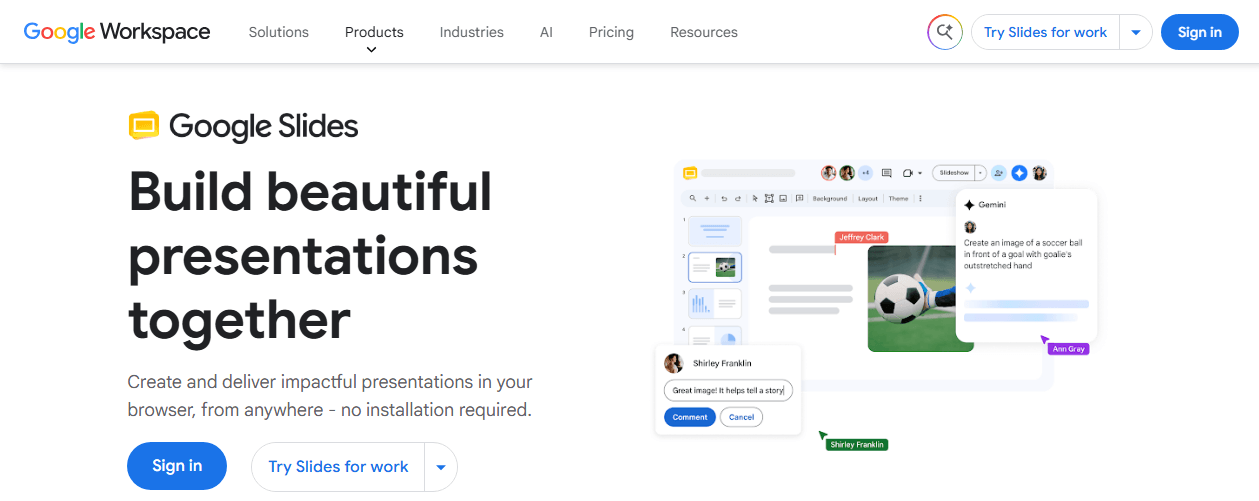Screen dimensions: 1259x501
Task: Expand the chevron under Products
Action: coord(372,50)
